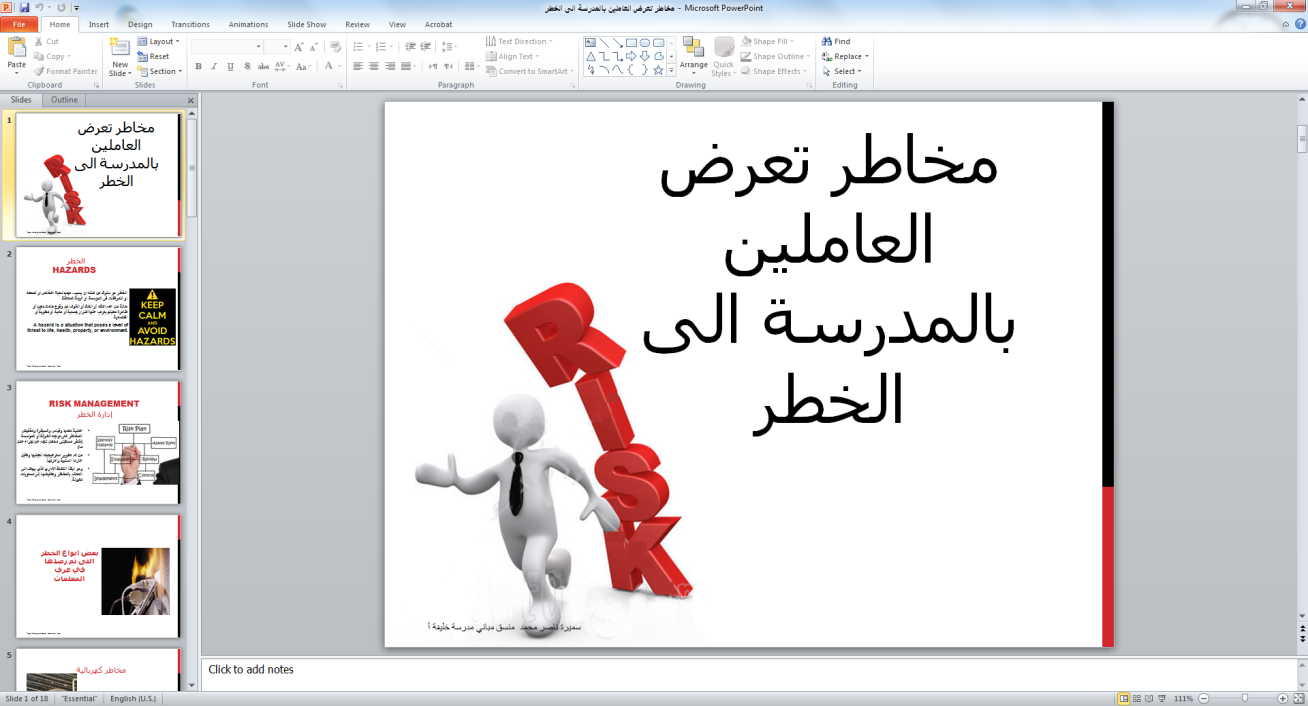This screenshot has height=706, width=1308.
Task: Open the Replace dropdown
Action: coord(845,57)
